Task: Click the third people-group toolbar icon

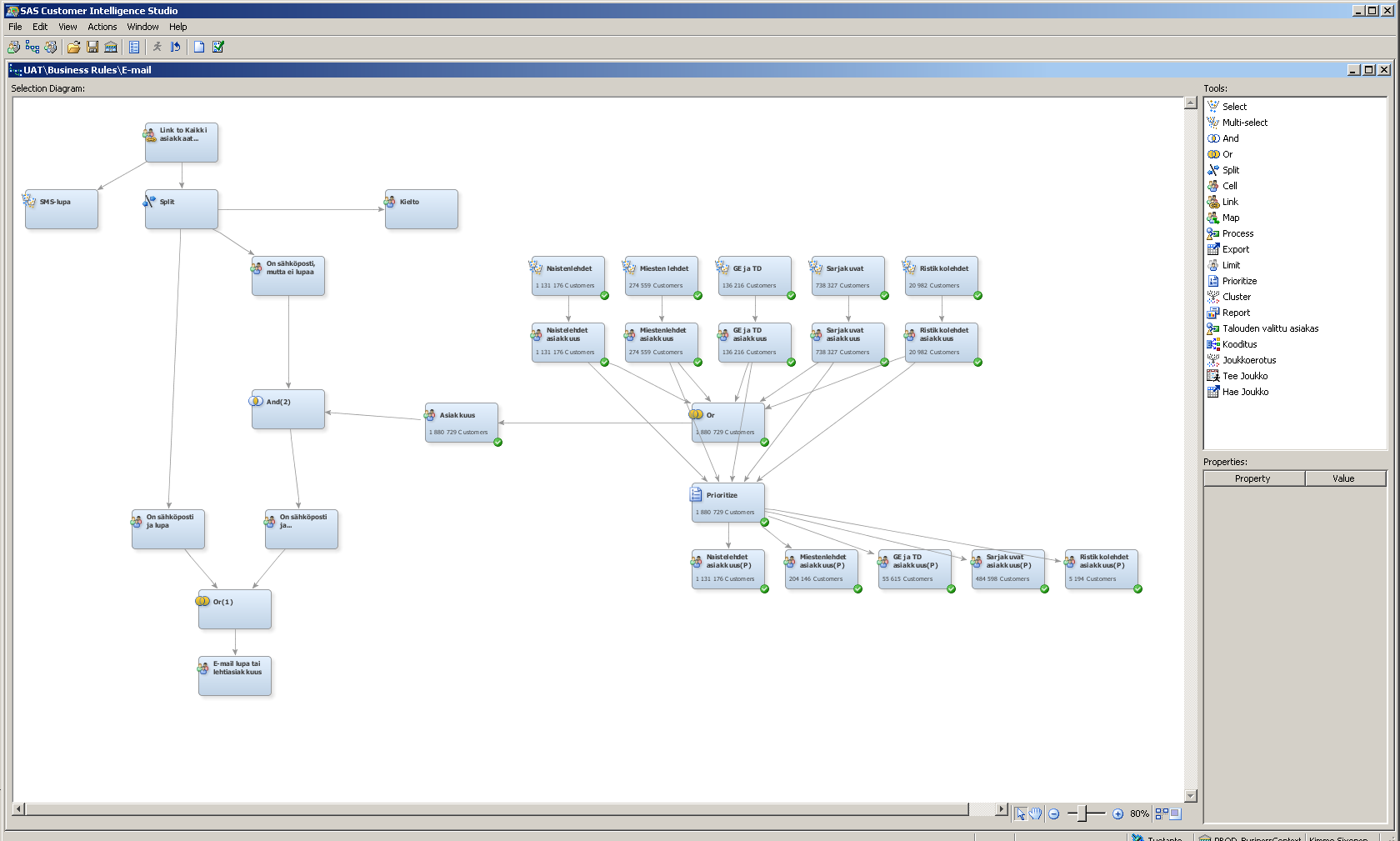Action: pyautogui.click(x=51, y=48)
